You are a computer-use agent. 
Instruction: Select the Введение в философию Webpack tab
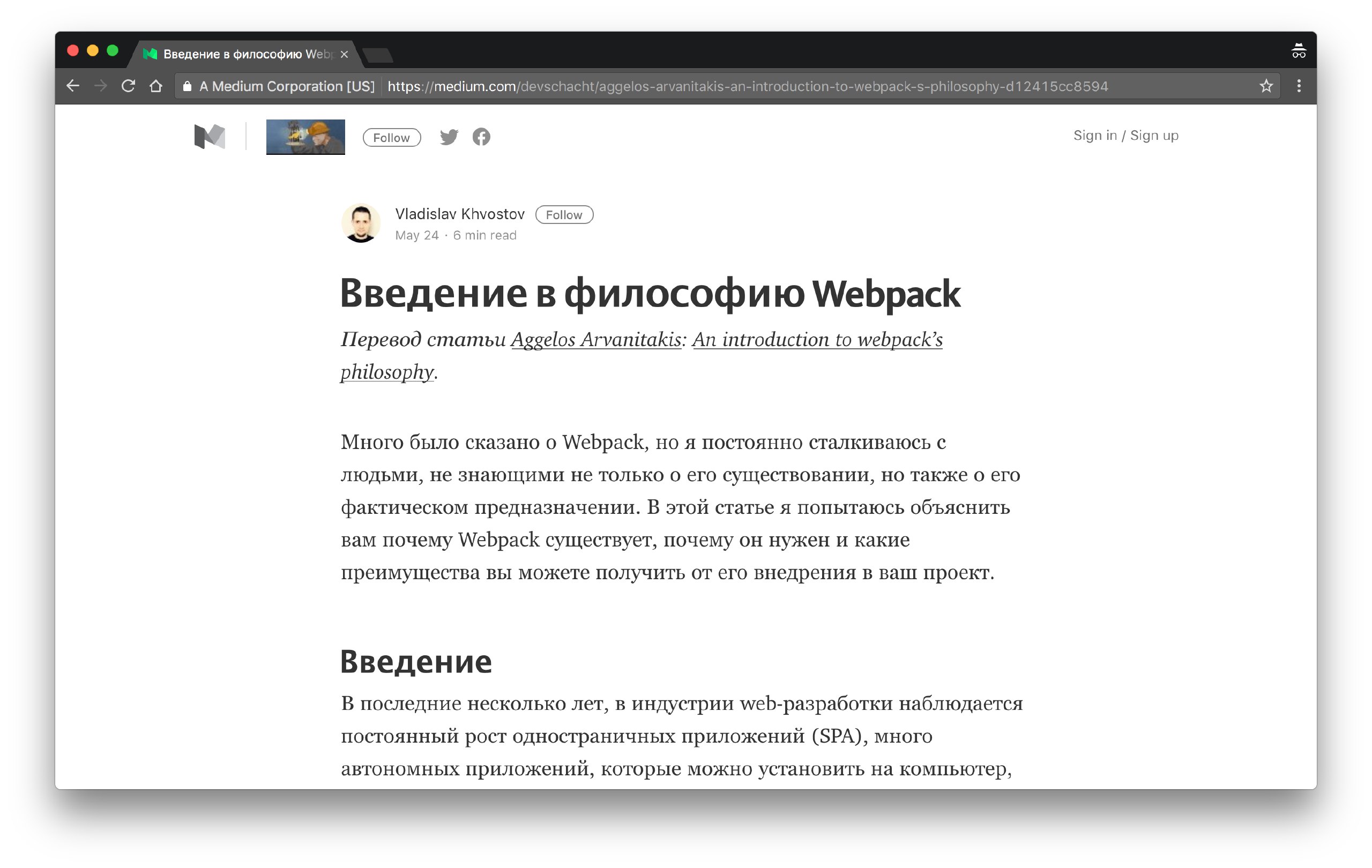[x=245, y=54]
